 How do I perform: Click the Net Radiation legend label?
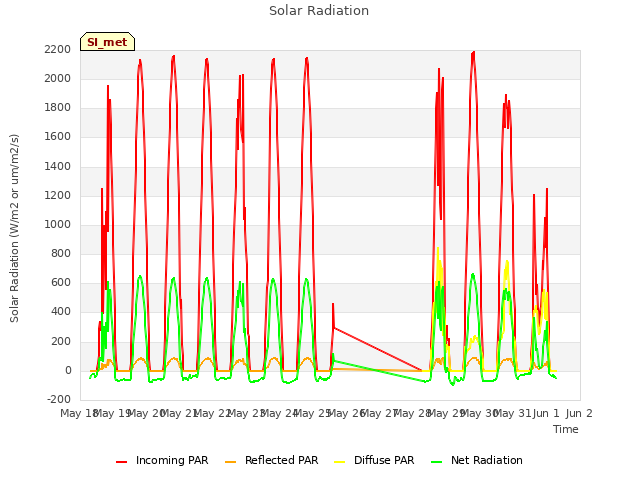[x=487, y=460]
